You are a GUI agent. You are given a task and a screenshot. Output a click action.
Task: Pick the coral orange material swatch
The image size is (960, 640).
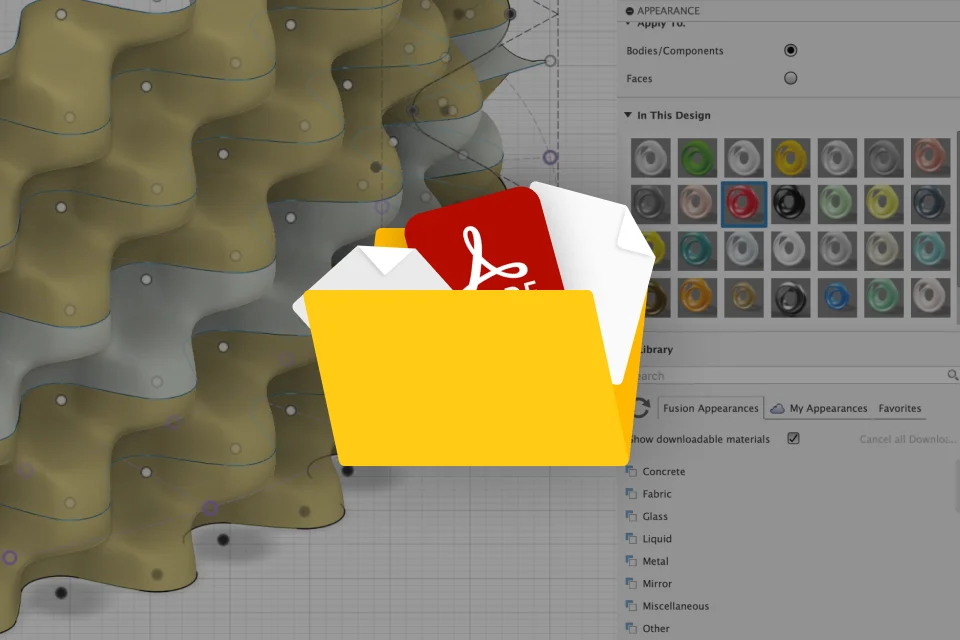tap(930, 157)
